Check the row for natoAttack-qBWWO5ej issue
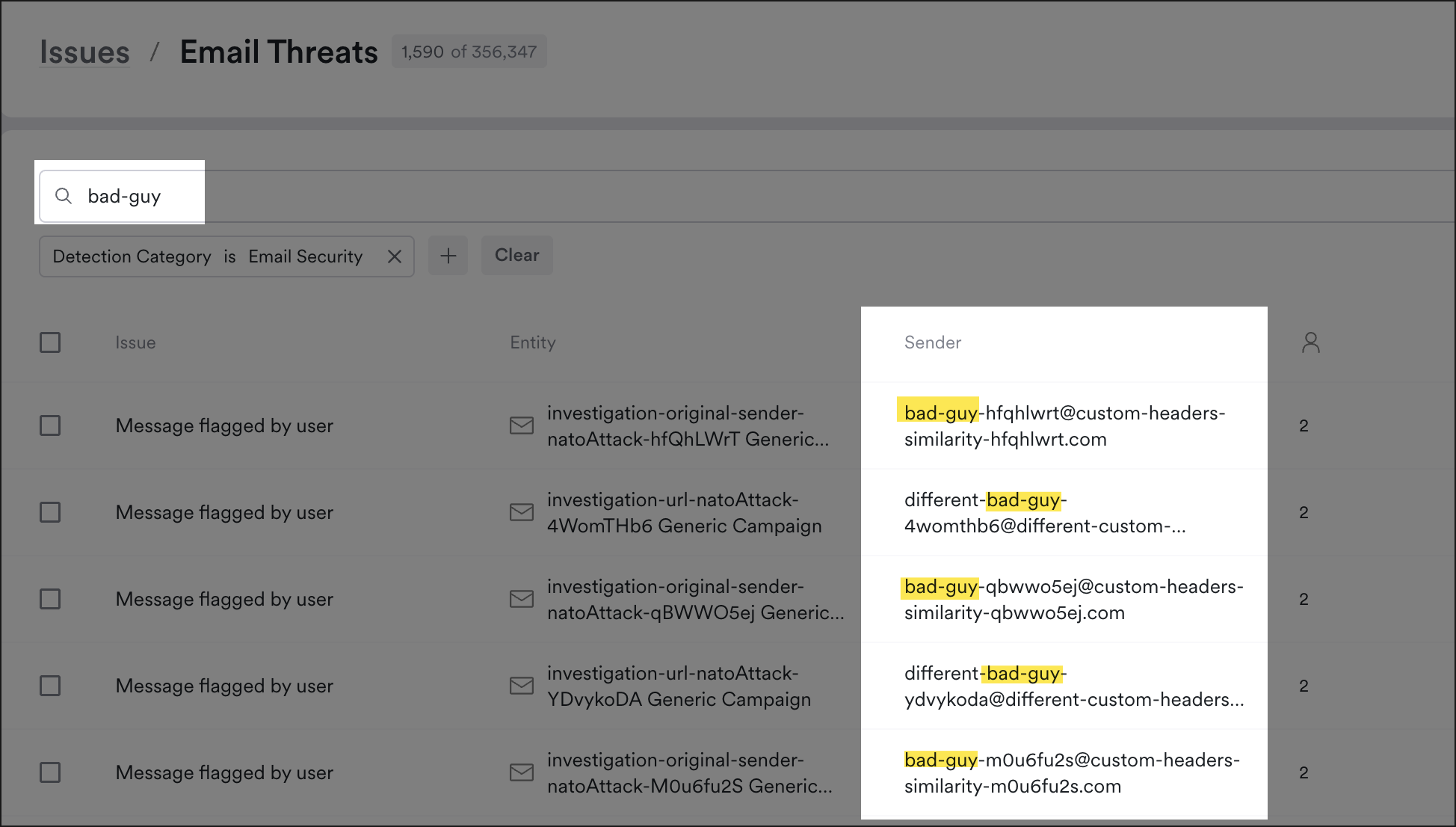1456x827 pixels. pyautogui.click(x=50, y=599)
